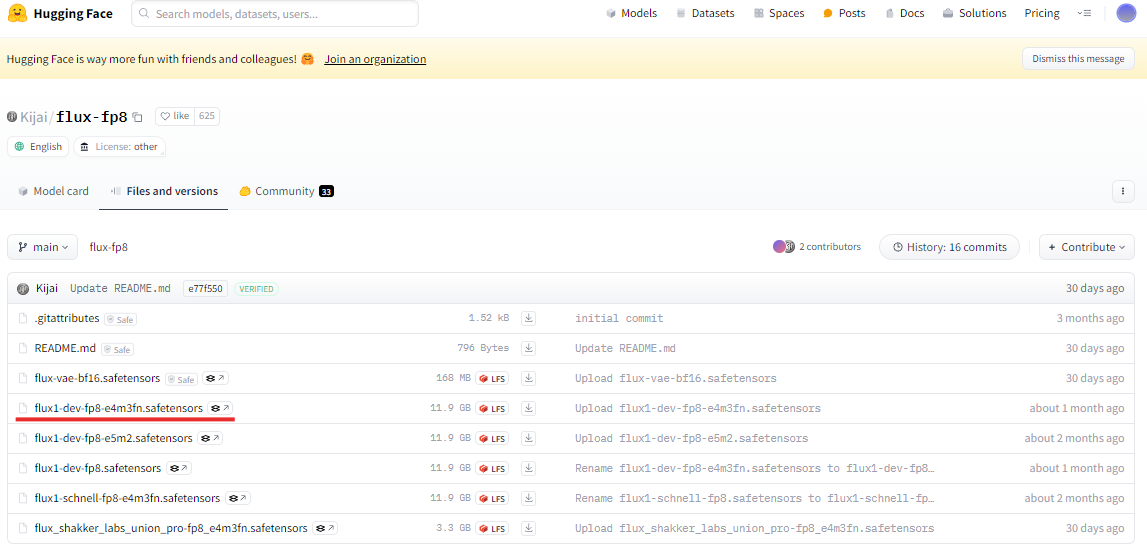Download flux1-dev-fp8-e4m3fn.safetensors
This screenshot has height=545, width=1147.
click(529, 408)
